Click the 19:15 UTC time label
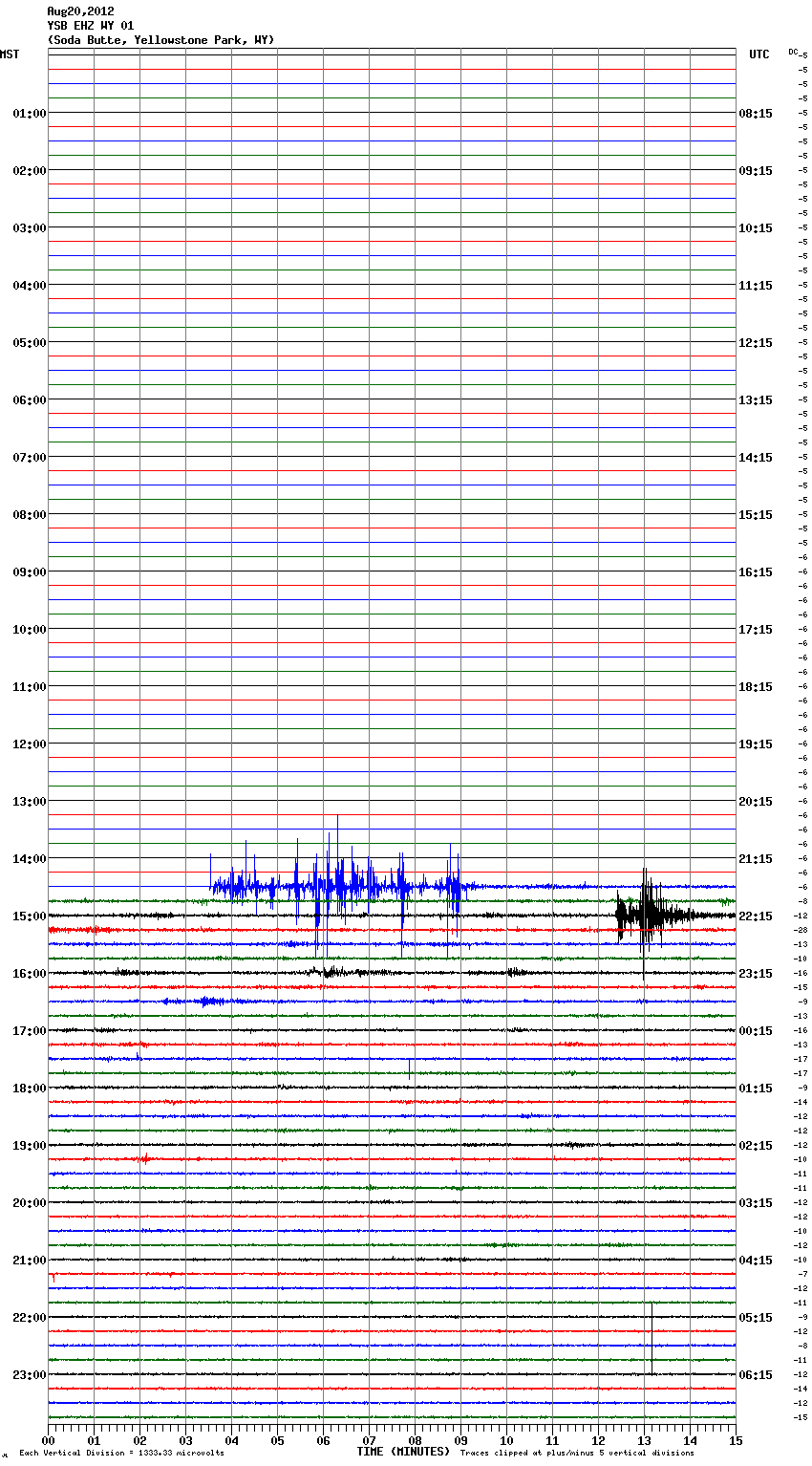 point(756,744)
